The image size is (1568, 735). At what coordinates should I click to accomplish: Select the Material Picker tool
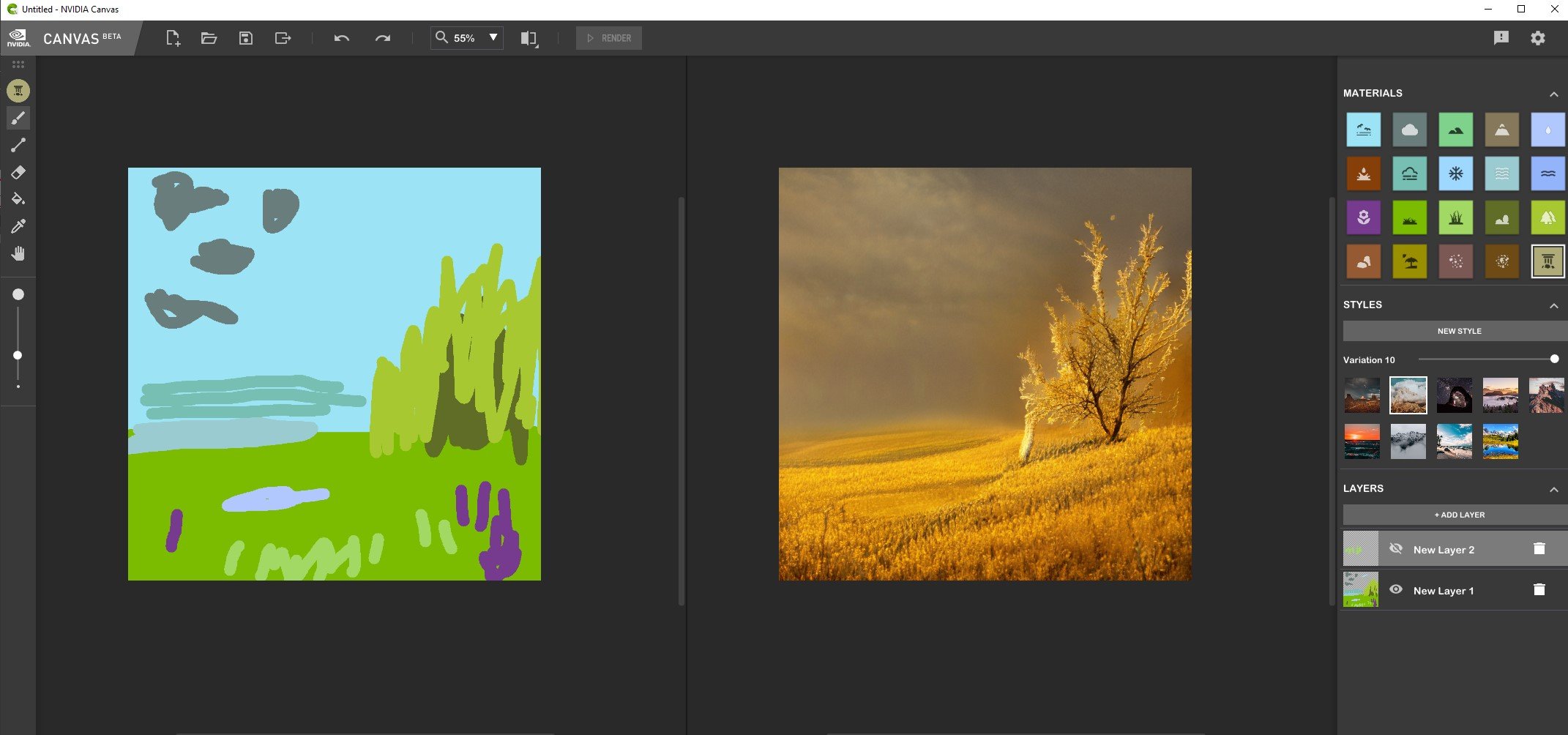(19, 226)
